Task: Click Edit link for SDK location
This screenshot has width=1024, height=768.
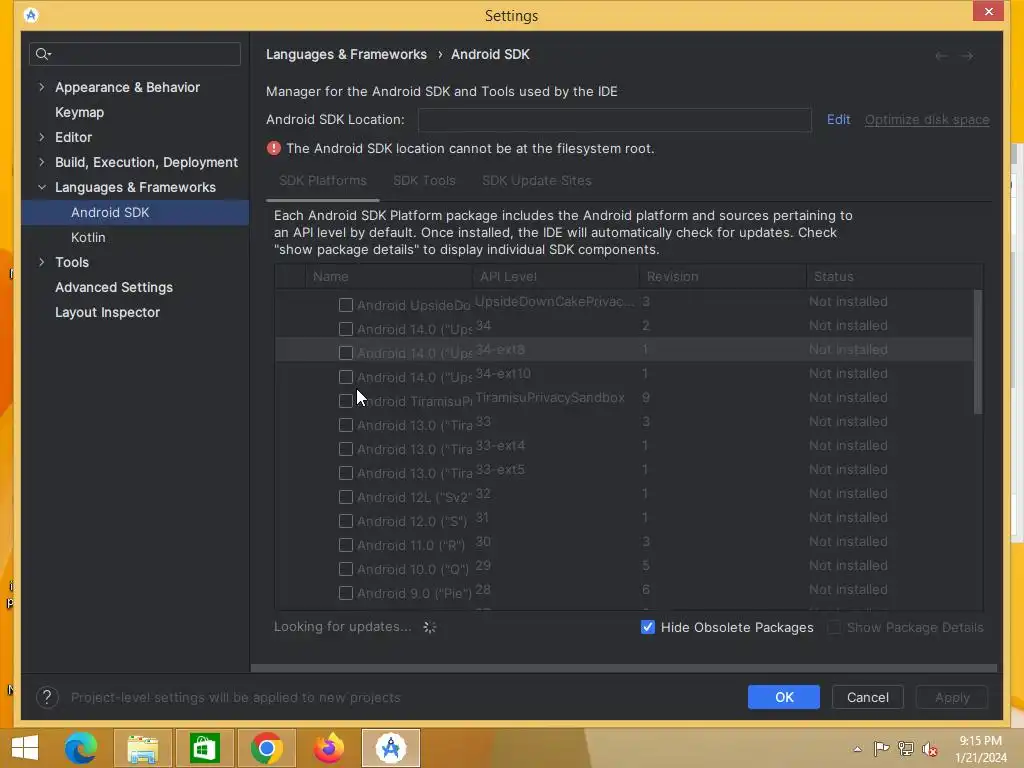Action: pos(838,120)
